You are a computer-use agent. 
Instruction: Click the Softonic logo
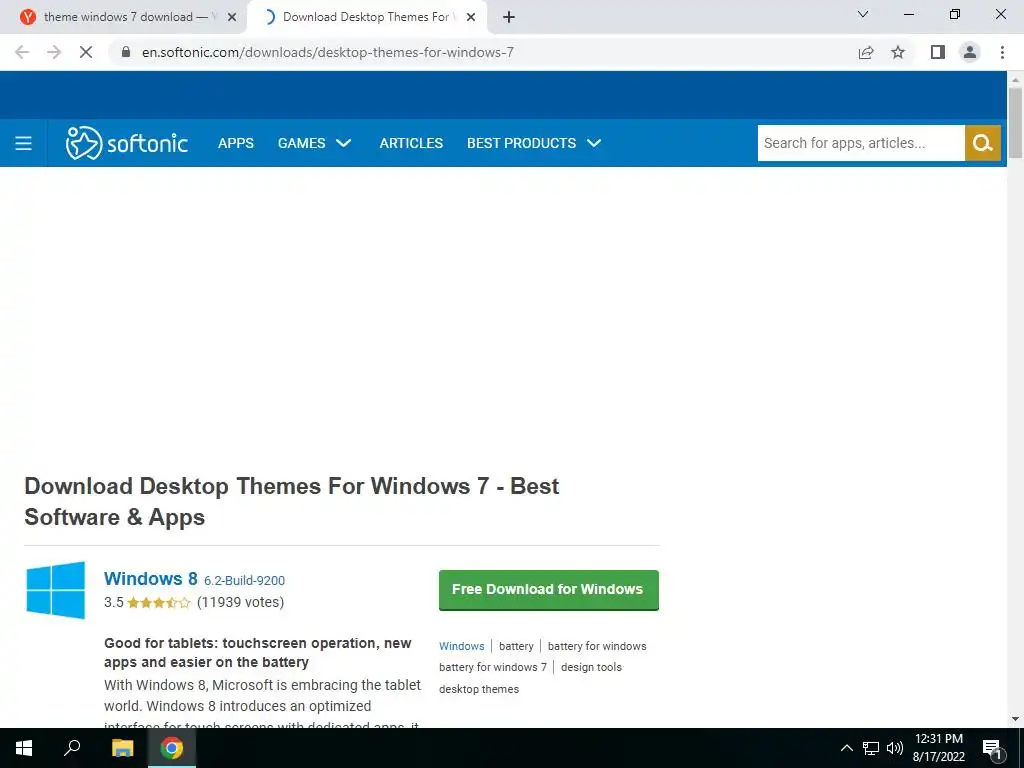pyautogui.click(x=127, y=143)
